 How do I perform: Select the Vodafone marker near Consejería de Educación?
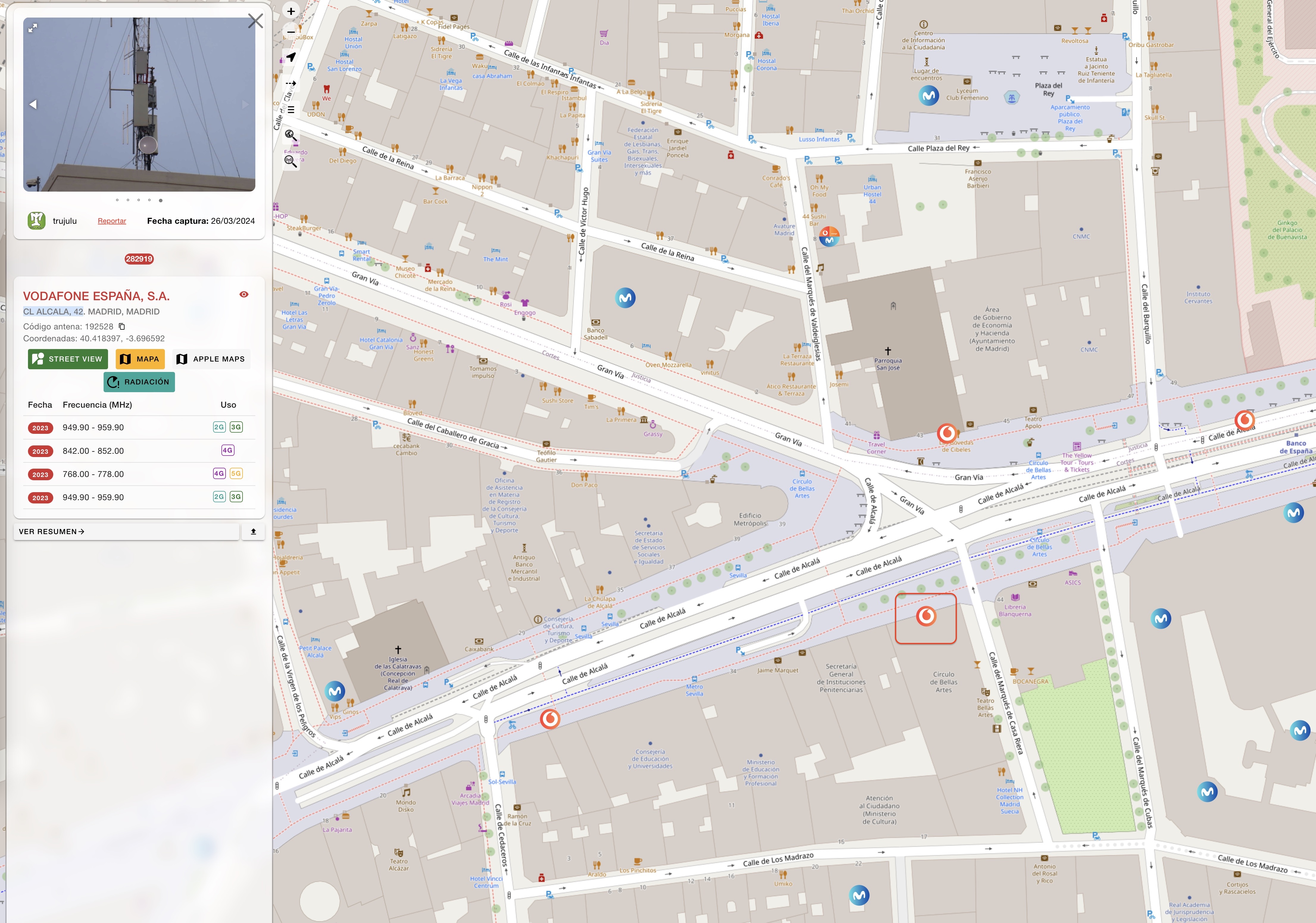(550, 719)
